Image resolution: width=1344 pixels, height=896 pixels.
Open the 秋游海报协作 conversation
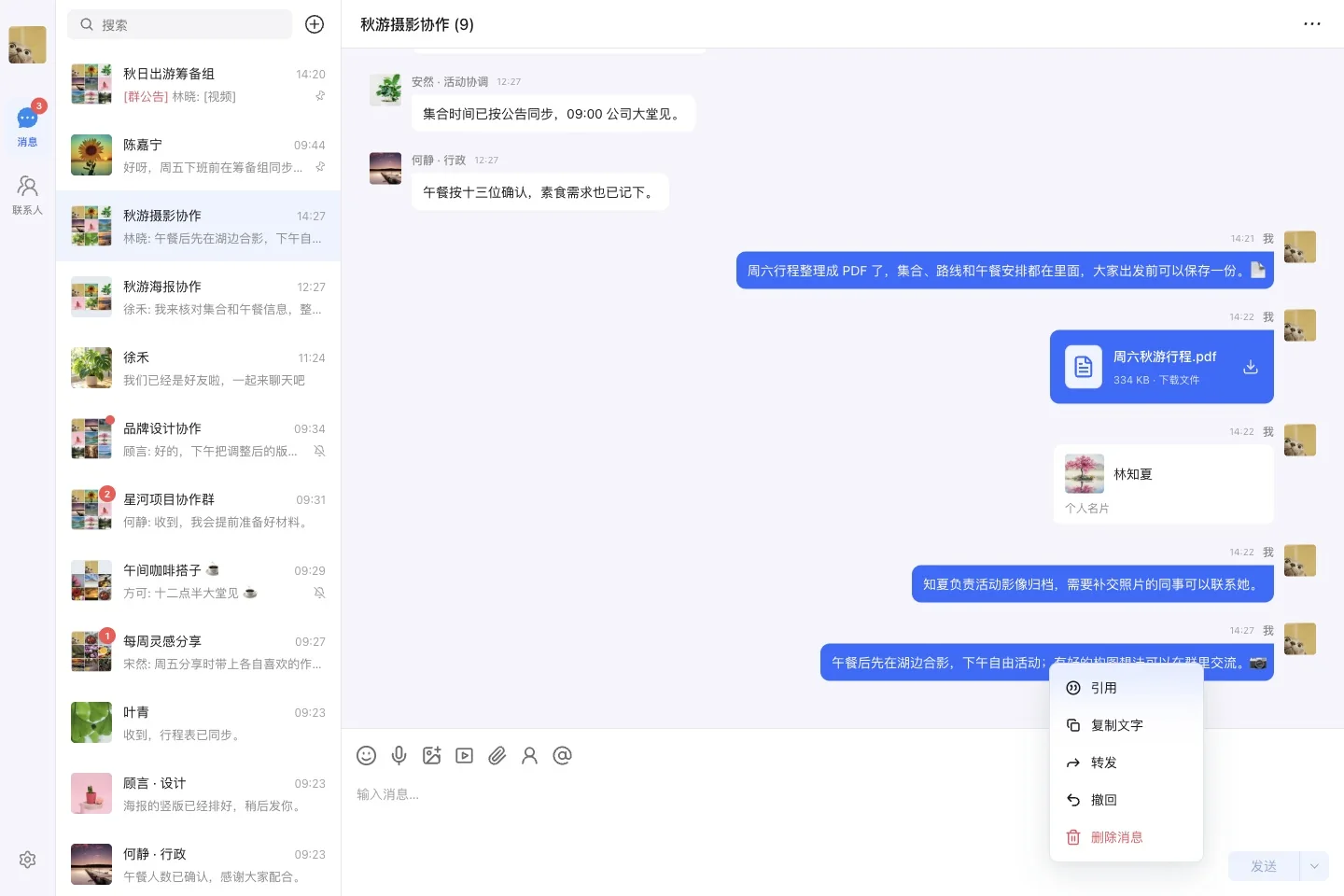click(198, 297)
